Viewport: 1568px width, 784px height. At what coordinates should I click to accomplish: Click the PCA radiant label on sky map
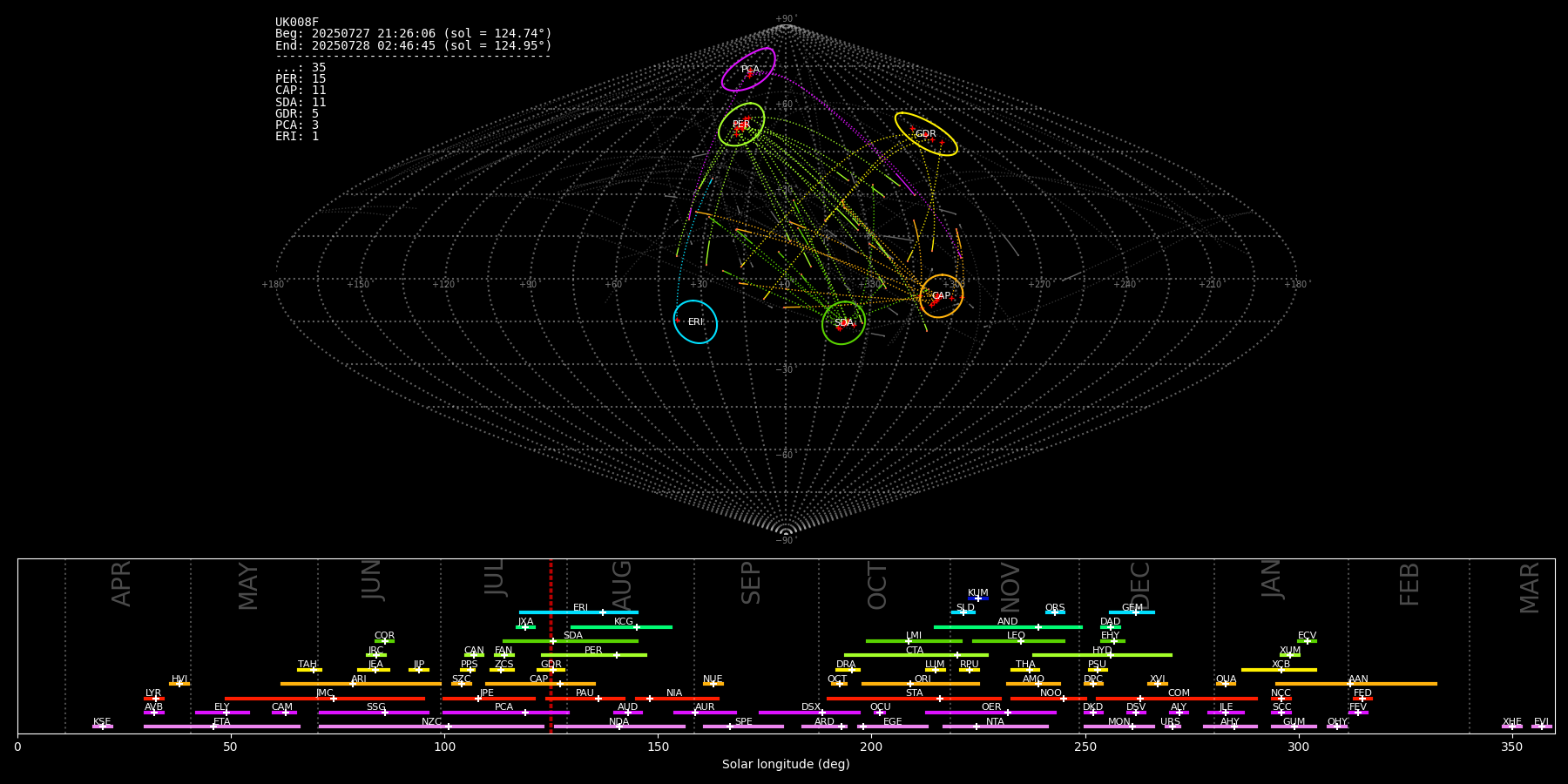[750, 70]
